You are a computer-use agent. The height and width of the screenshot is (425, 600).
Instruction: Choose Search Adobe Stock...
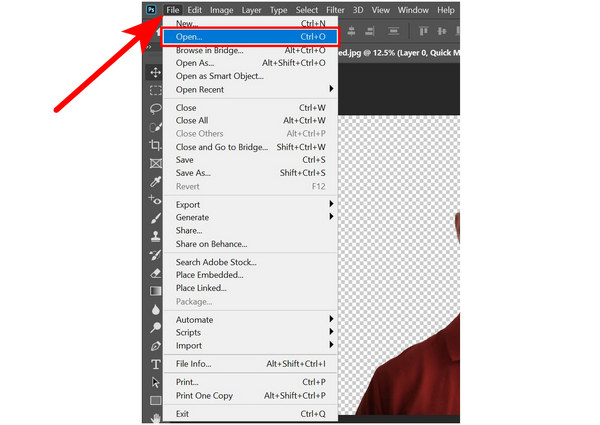251,262
